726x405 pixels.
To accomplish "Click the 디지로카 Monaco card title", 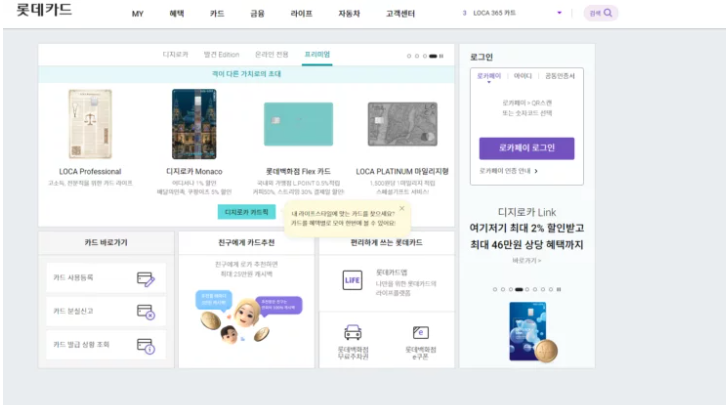I will pos(194,171).
